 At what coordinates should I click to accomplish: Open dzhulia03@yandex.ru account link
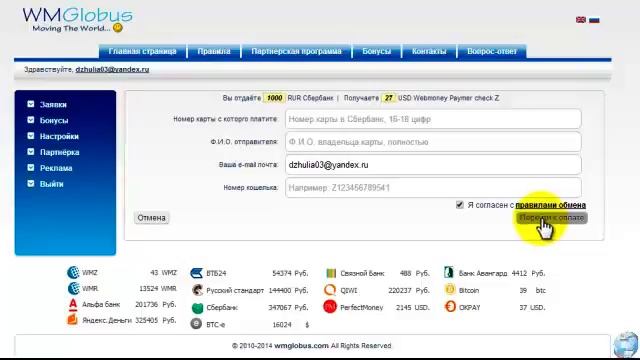tap(112, 69)
